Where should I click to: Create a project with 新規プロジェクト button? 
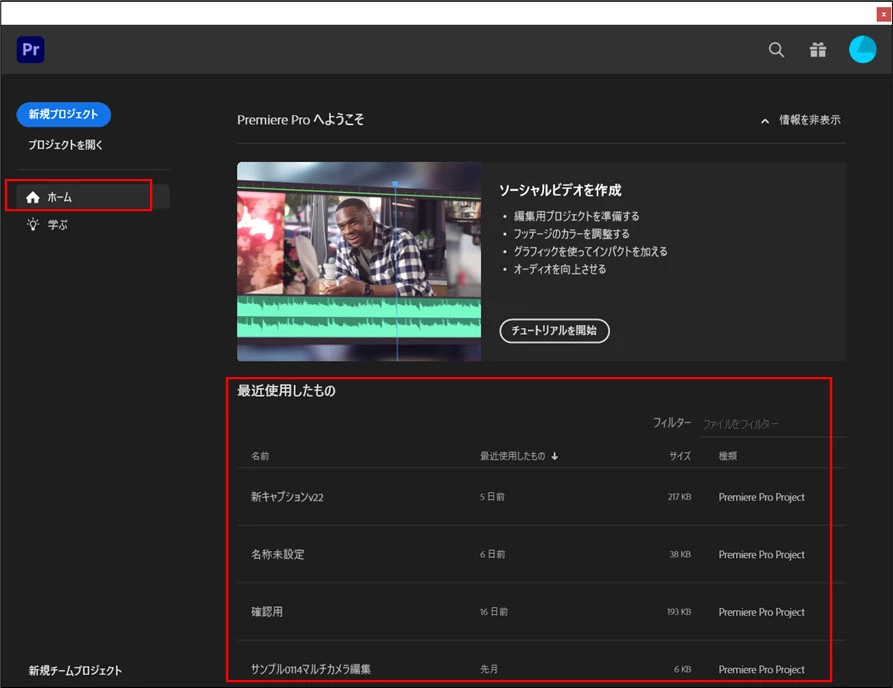tap(64, 114)
